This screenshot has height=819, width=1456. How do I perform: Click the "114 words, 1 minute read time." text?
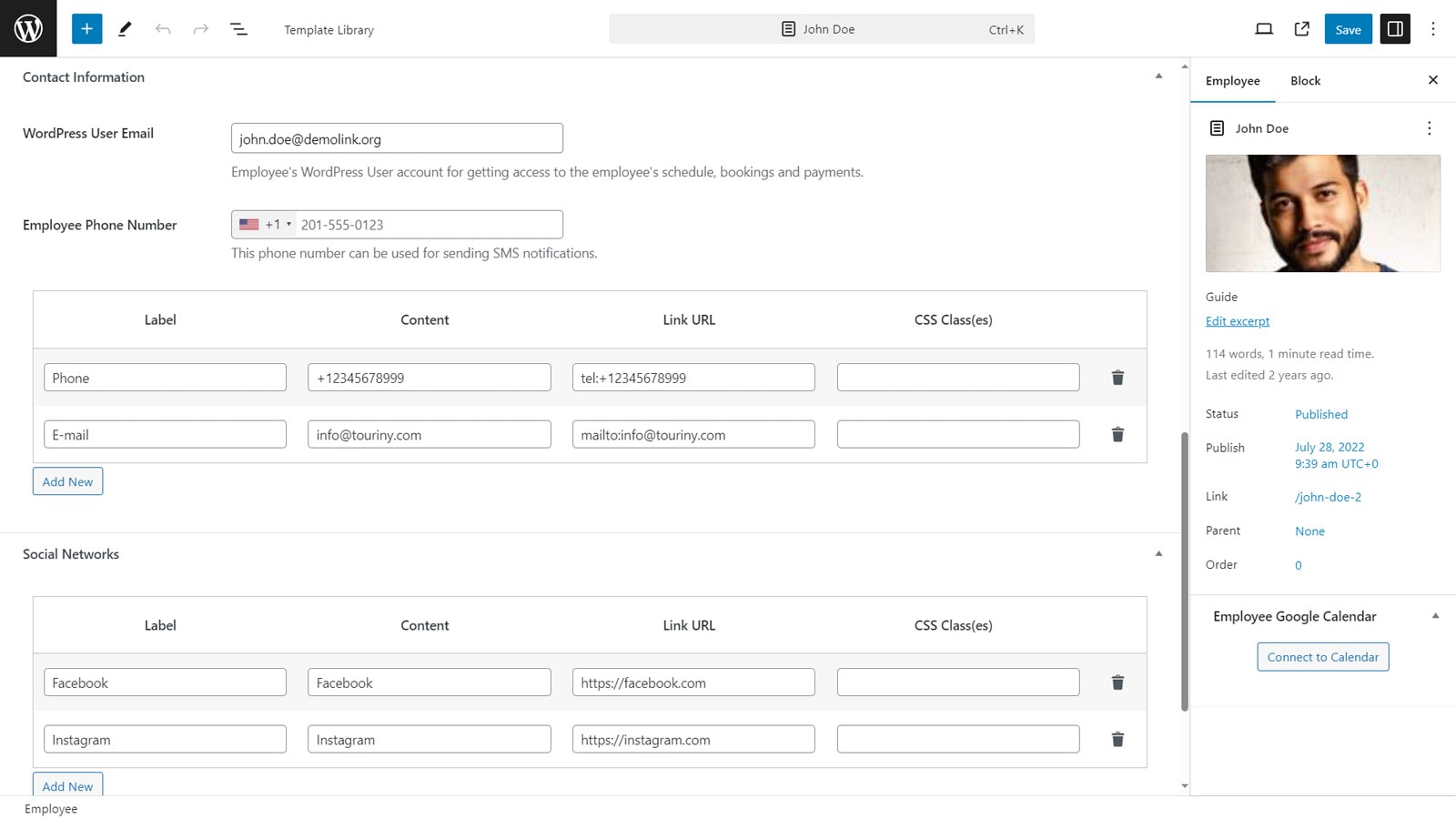(1289, 354)
